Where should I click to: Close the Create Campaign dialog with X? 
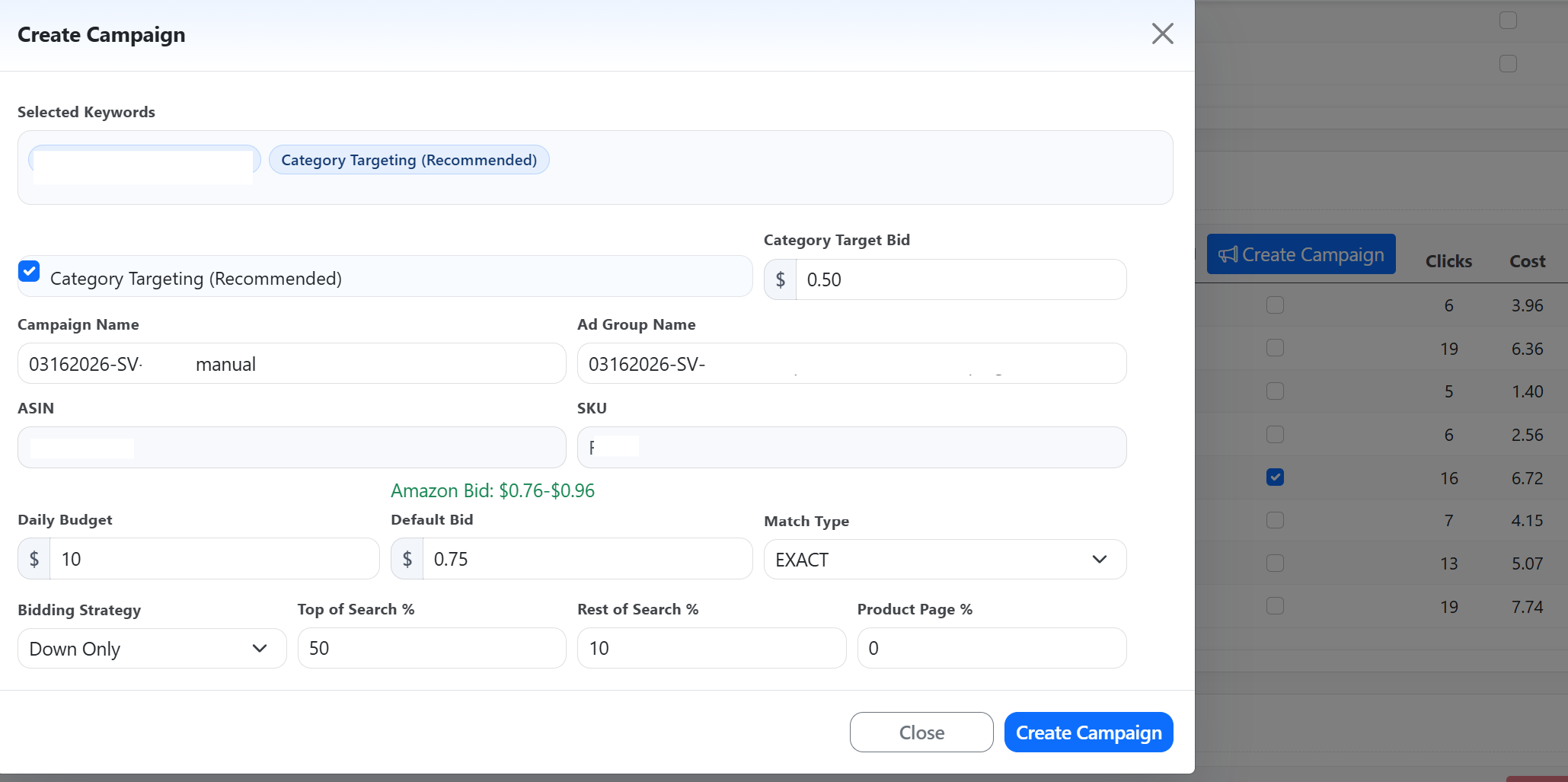(1162, 34)
